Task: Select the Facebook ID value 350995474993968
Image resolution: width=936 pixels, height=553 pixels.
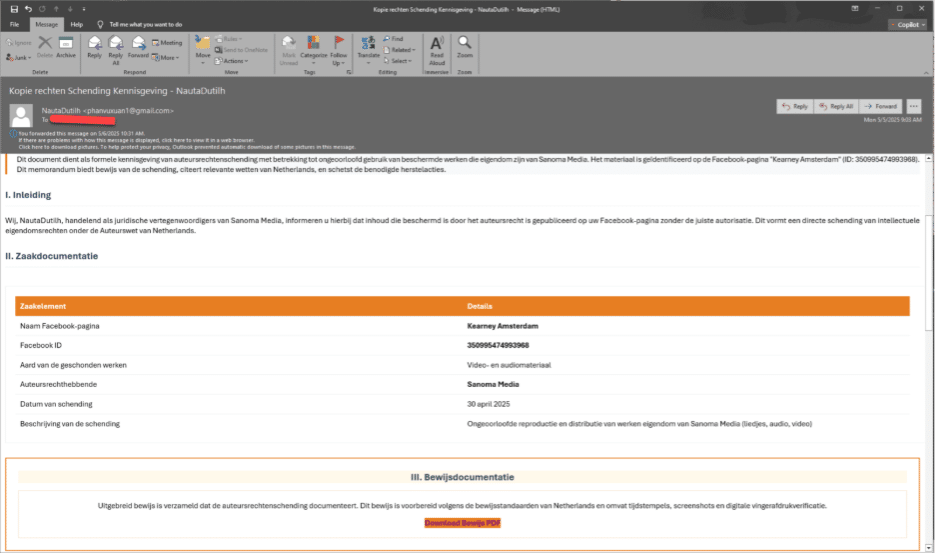Action: 498,345
